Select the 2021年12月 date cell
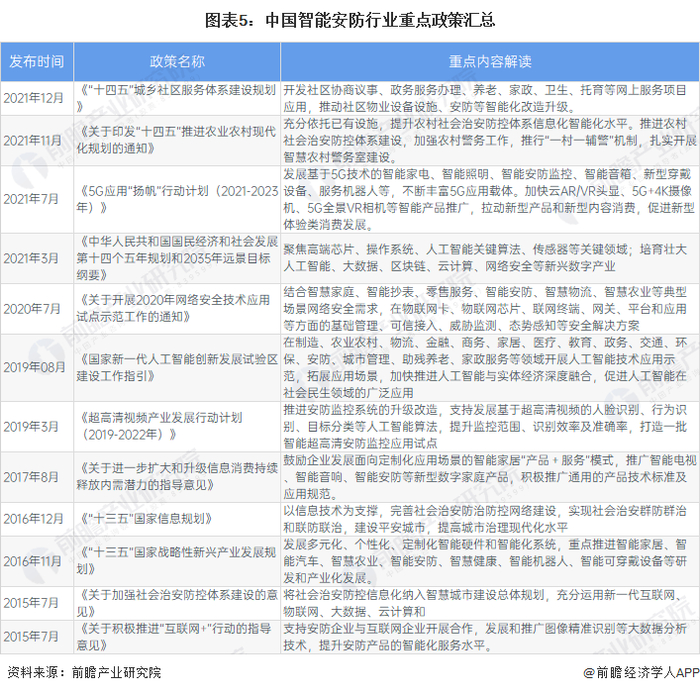 click(33, 98)
